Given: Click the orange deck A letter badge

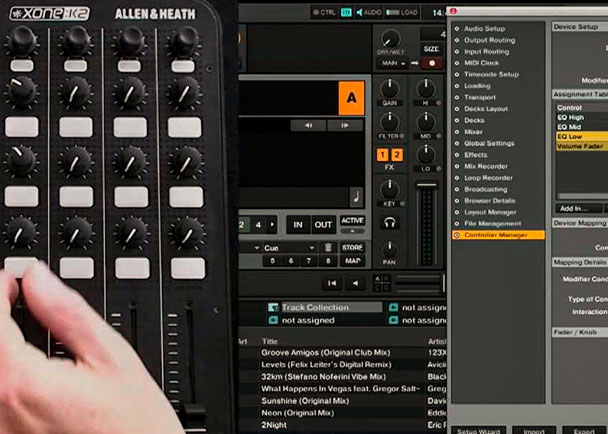Looking at the screenshot, I should (351, 98).
